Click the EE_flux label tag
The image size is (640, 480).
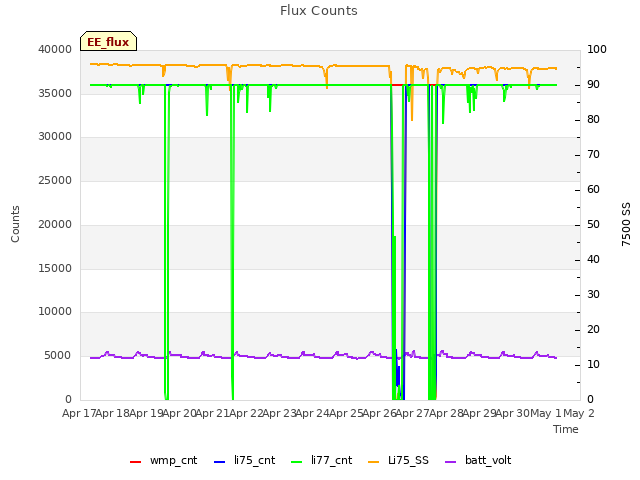[x=108, y=41]
